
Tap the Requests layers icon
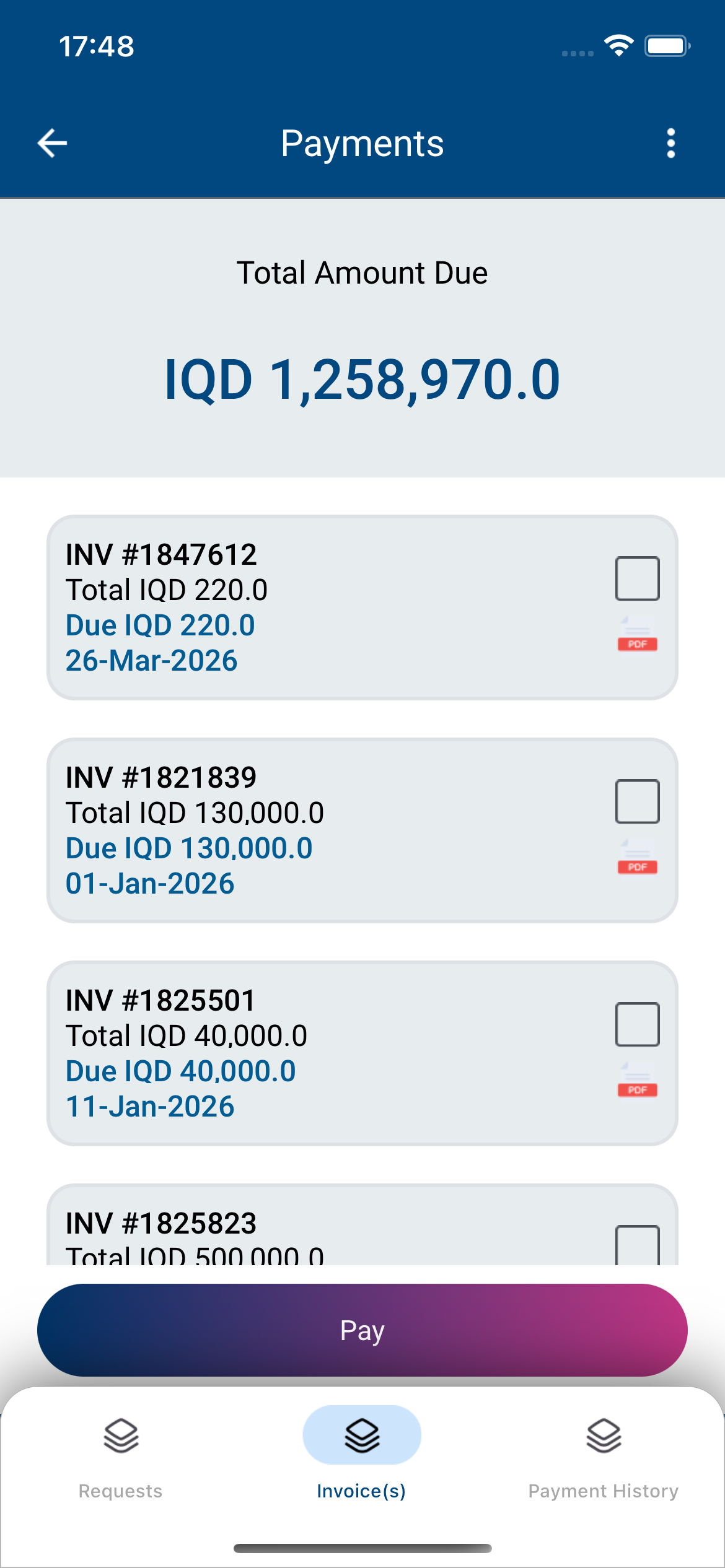[121, 1435]
